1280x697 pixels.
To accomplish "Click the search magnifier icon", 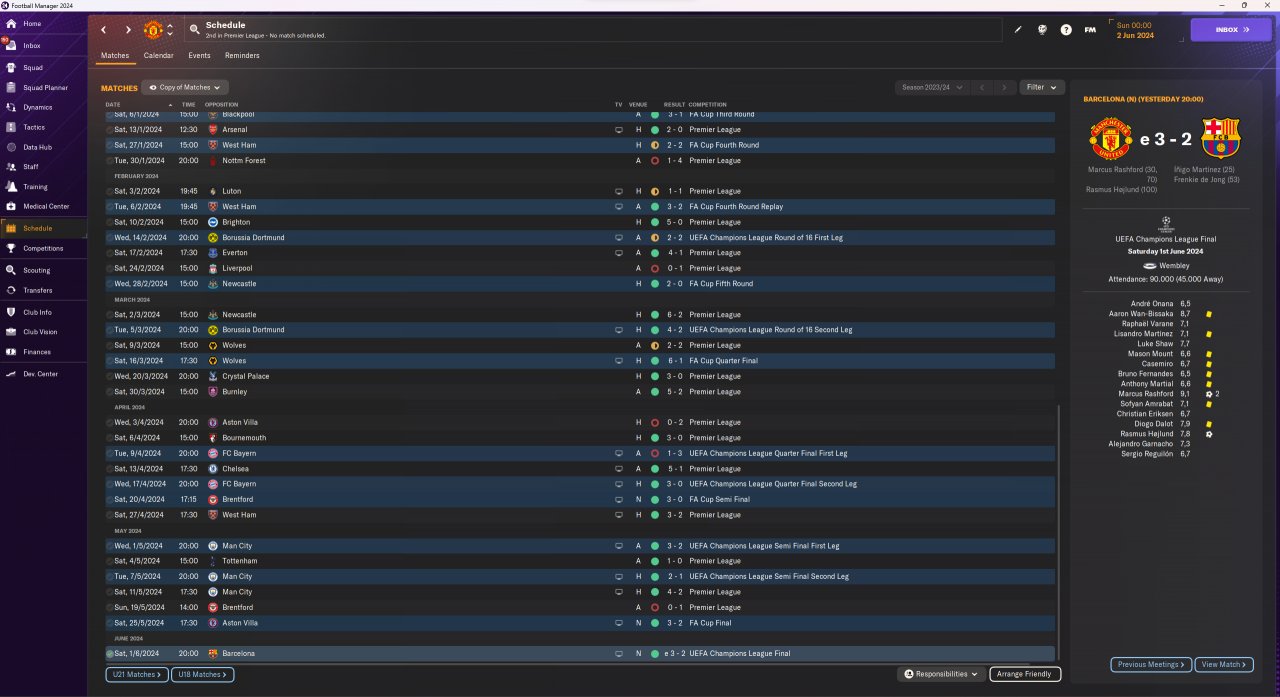I will tap(193, 29).
